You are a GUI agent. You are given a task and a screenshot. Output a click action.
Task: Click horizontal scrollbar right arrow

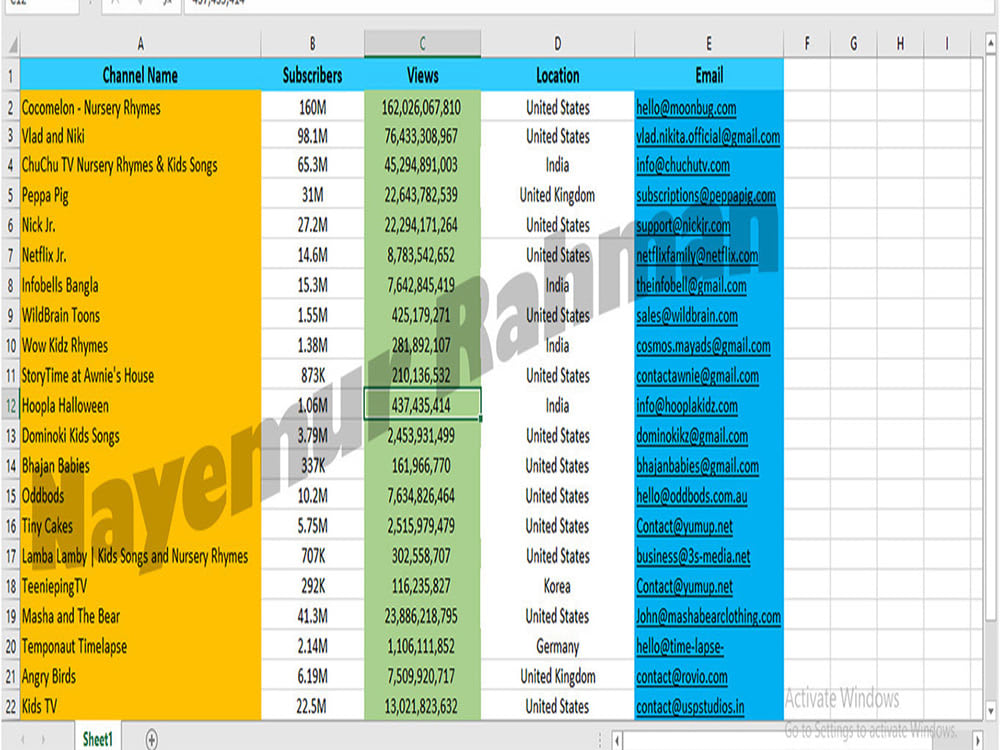(x=978, y=740)
